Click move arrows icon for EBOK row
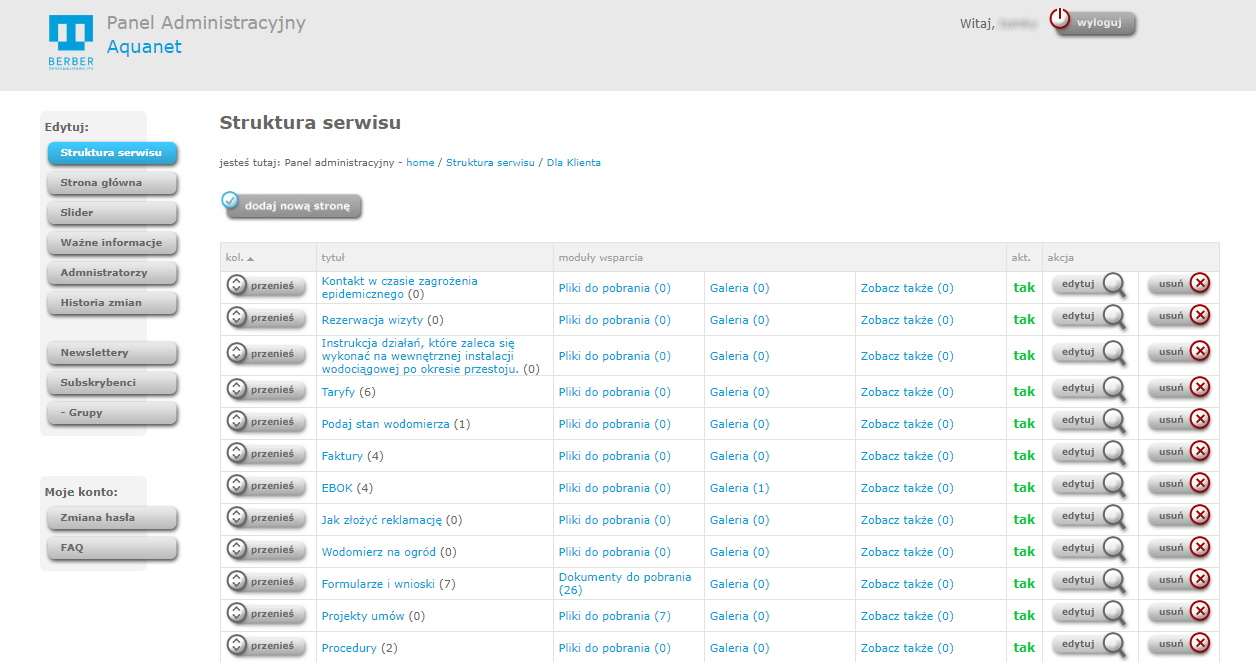1256x662 pixels. 237,485
